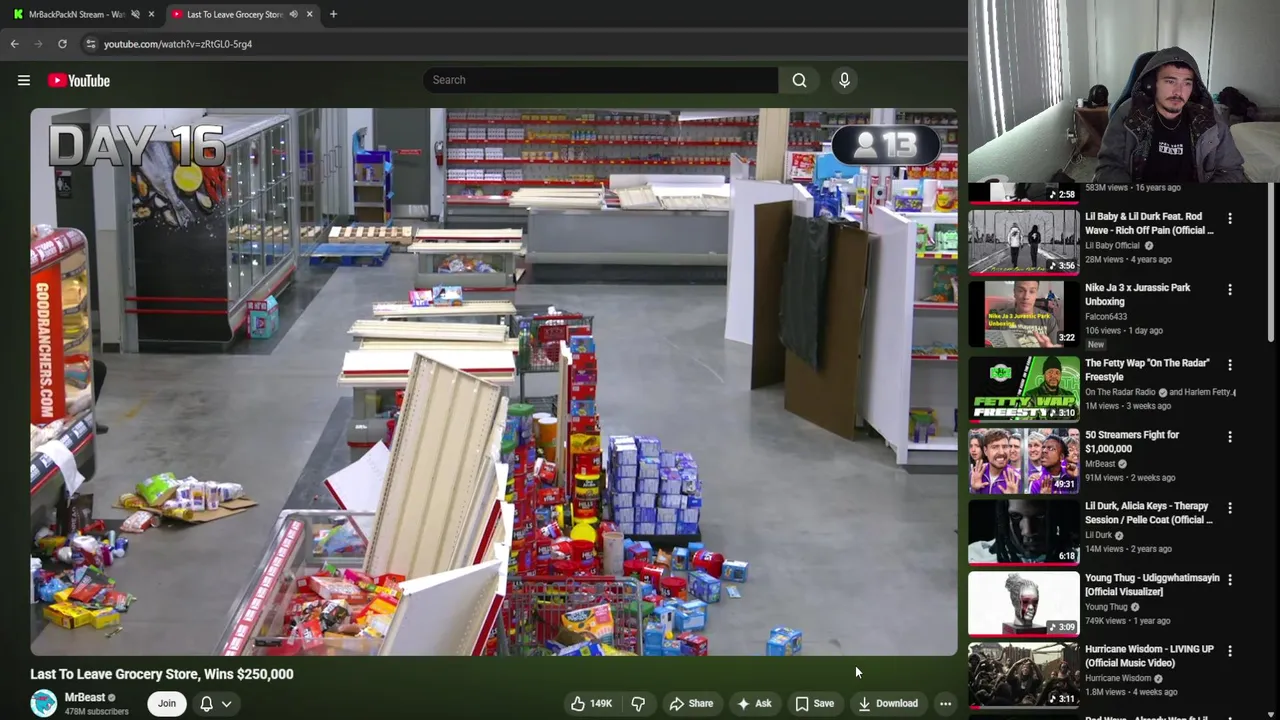Open options menu for Nike Ja 3 video

(x=1230, y=290)
